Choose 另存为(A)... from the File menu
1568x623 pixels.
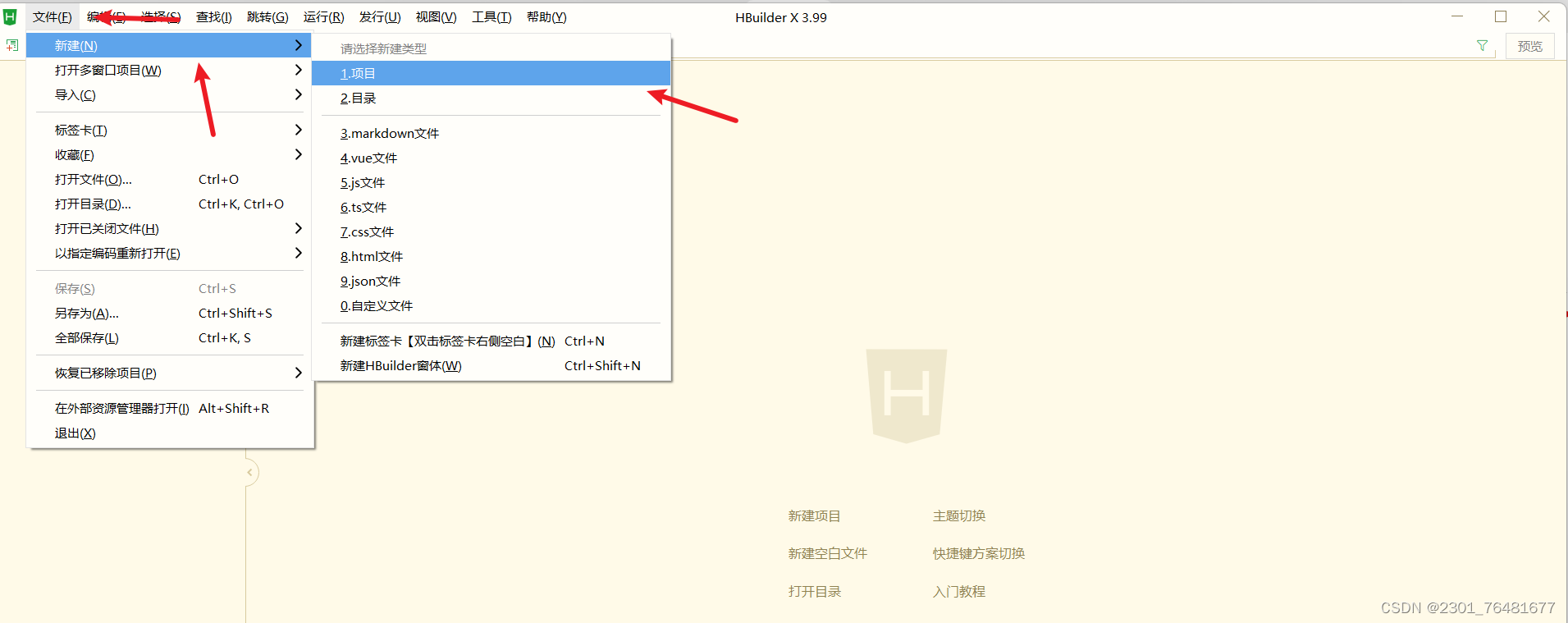coord(169,314)
